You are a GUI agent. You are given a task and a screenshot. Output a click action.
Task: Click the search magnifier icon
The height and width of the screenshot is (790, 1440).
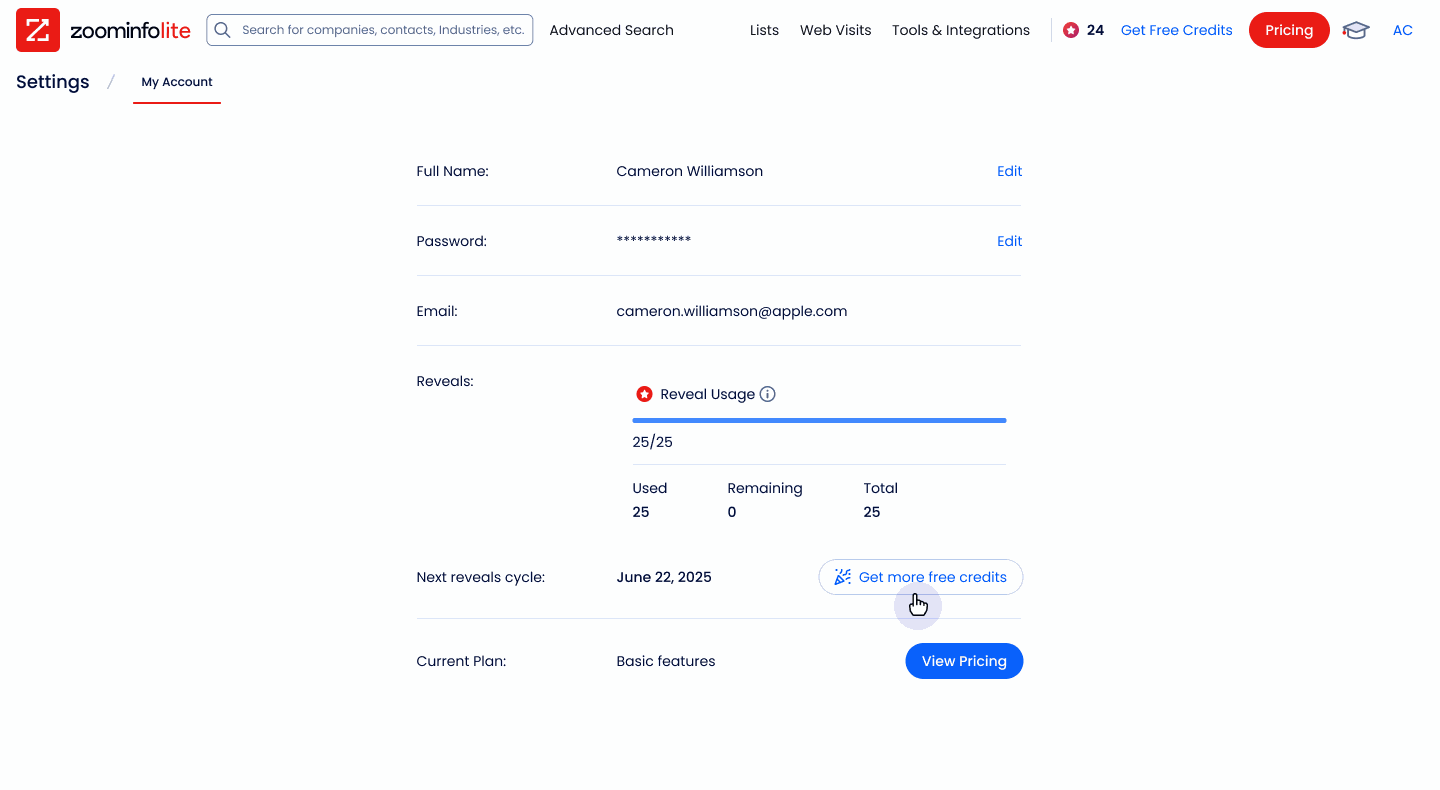tap(223, 30)
